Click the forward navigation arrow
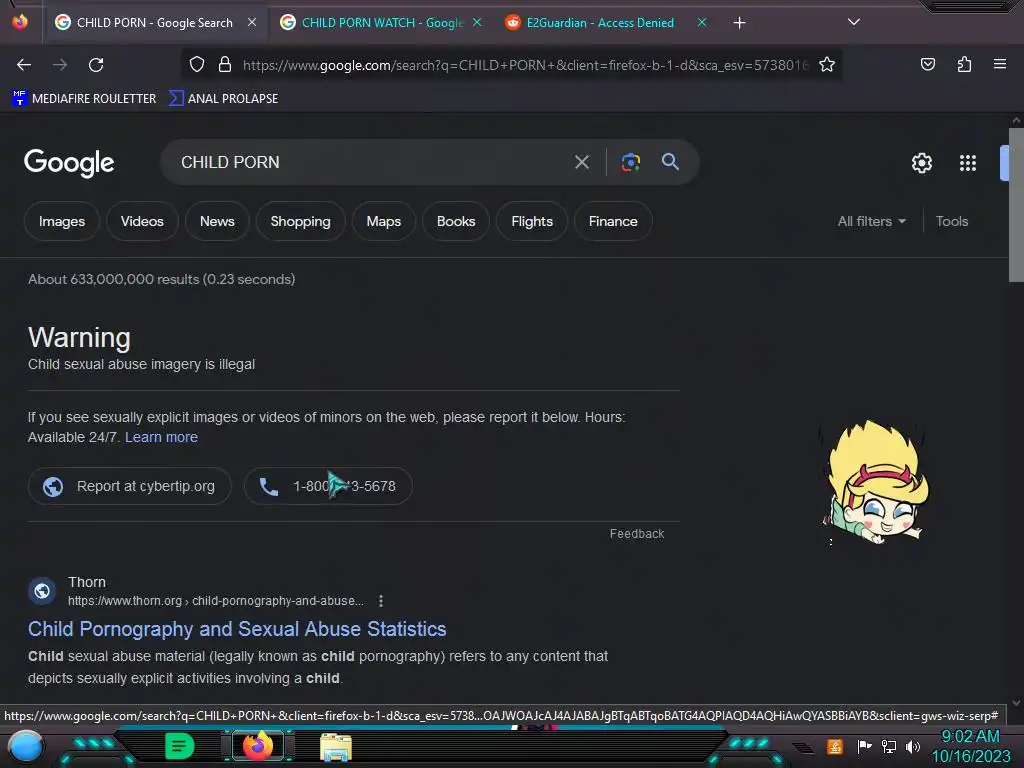The height and width of the screenshot is (768, 1024). 60,65
